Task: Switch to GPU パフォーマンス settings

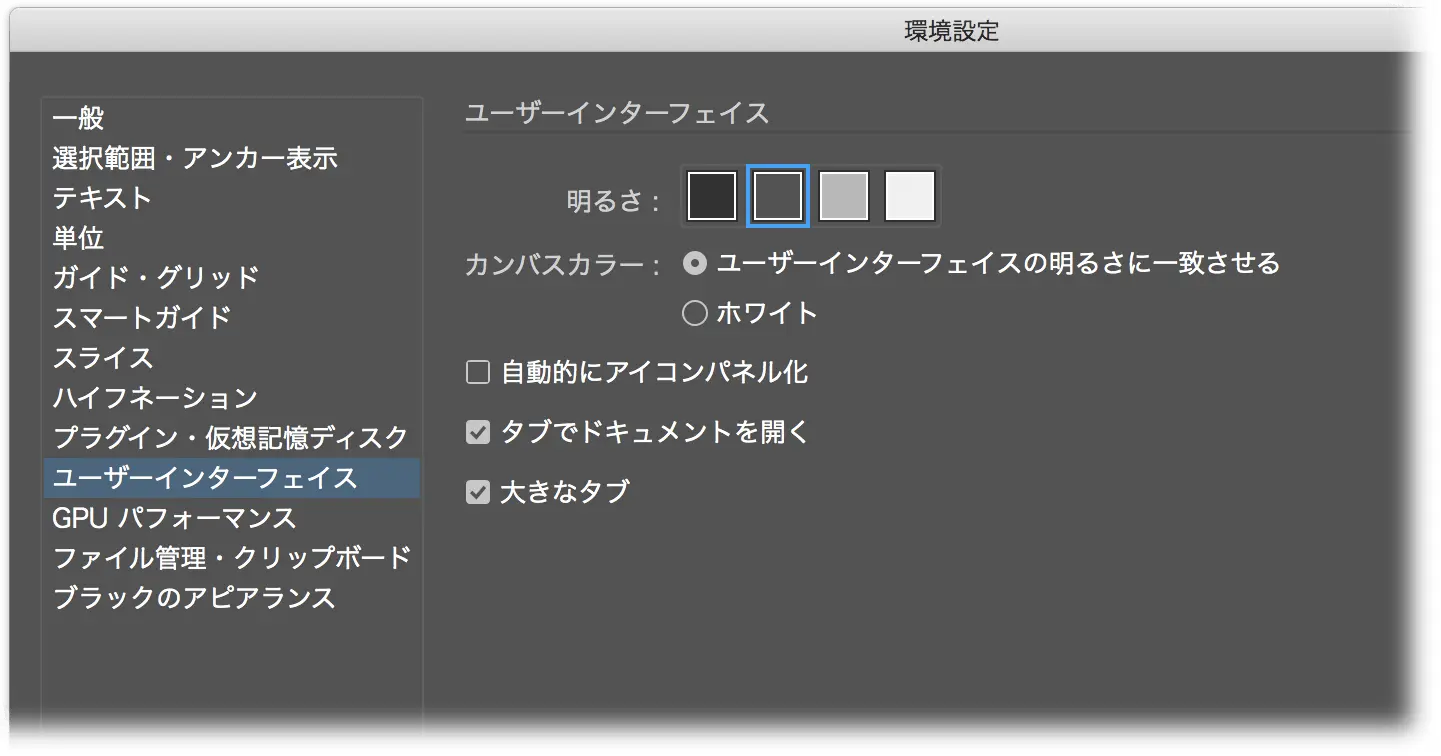Action: [175, 518]
